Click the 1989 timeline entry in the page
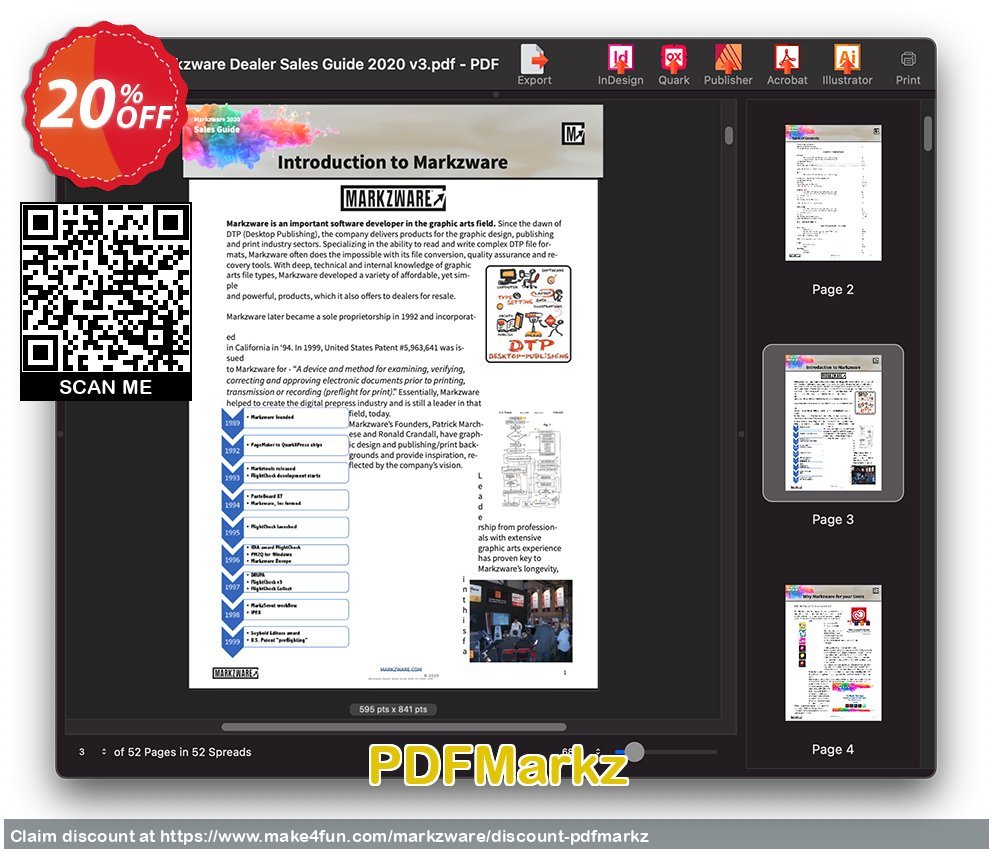Viewport: 992px width, 852px height. [285, 419]
